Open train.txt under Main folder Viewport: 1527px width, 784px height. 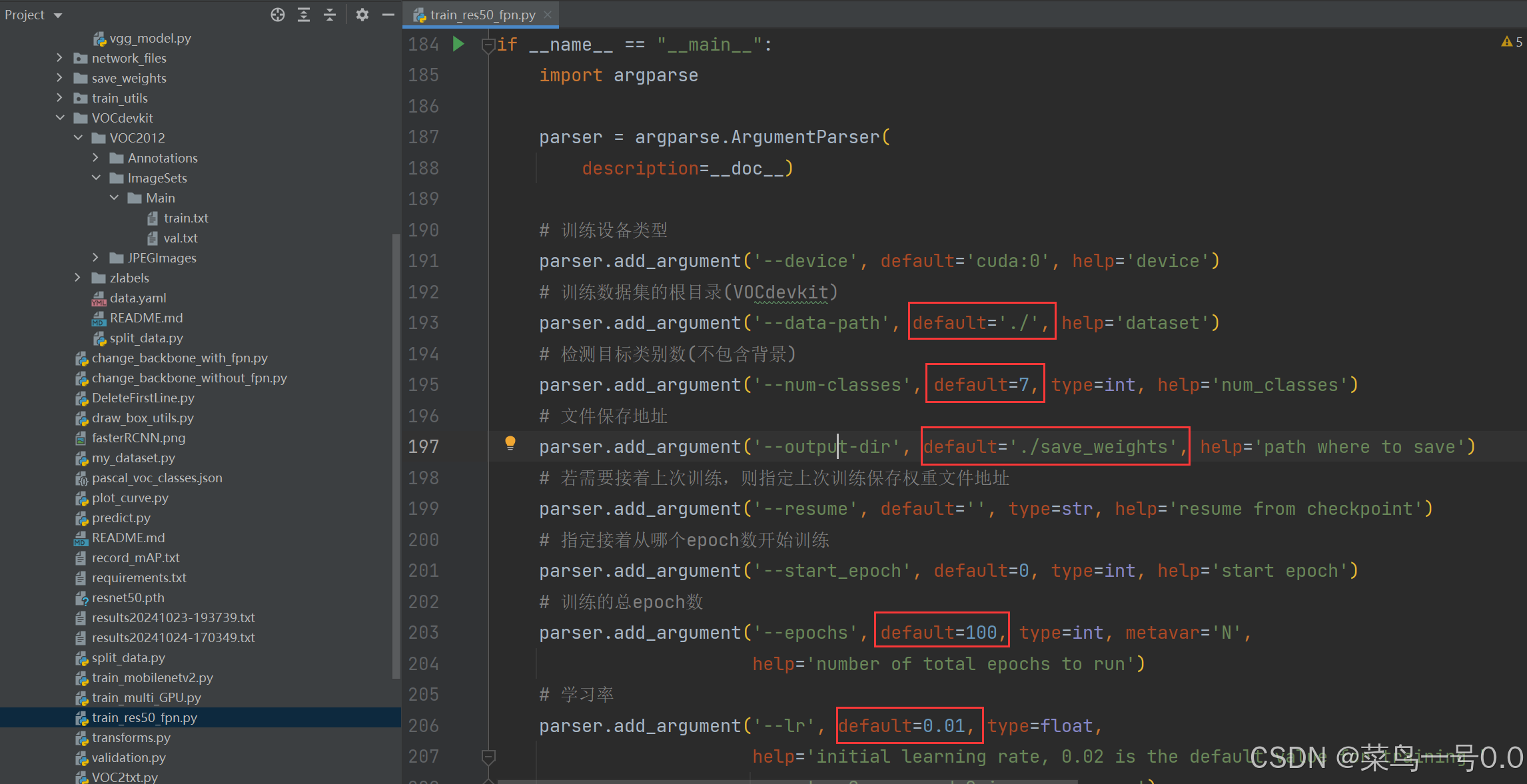(186, 218)
